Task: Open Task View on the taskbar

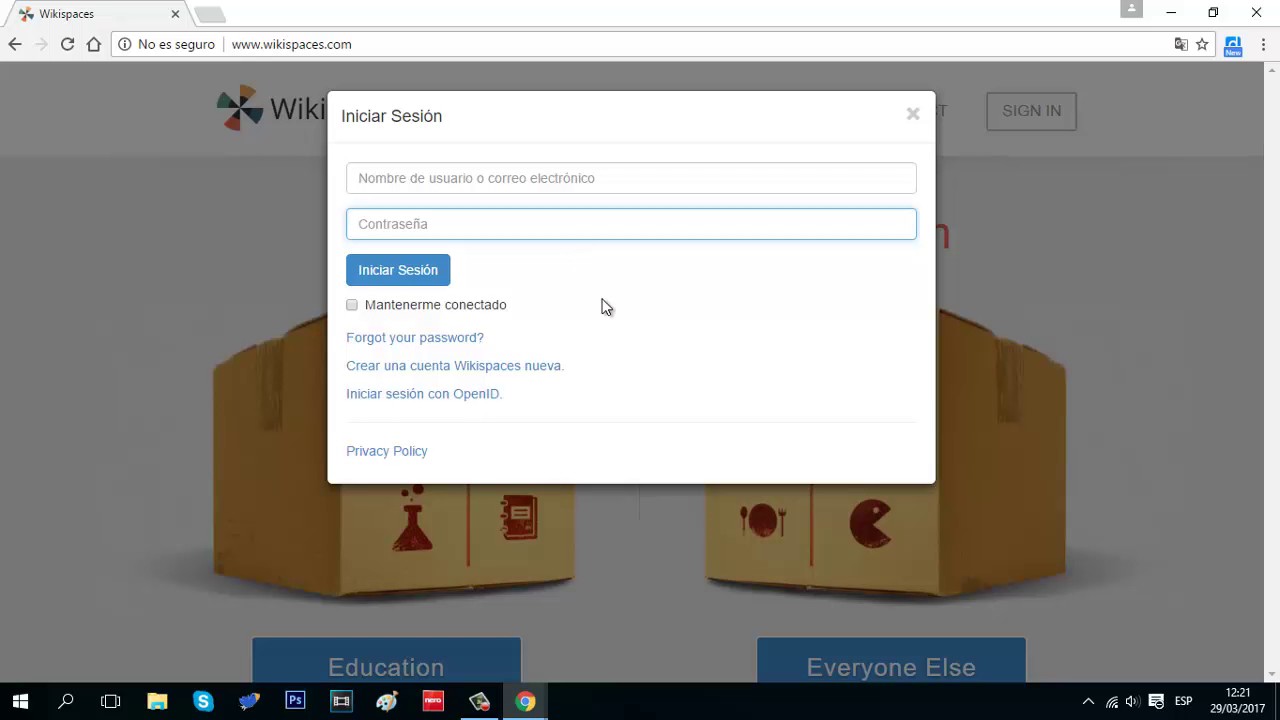Action: pos(111,701)
